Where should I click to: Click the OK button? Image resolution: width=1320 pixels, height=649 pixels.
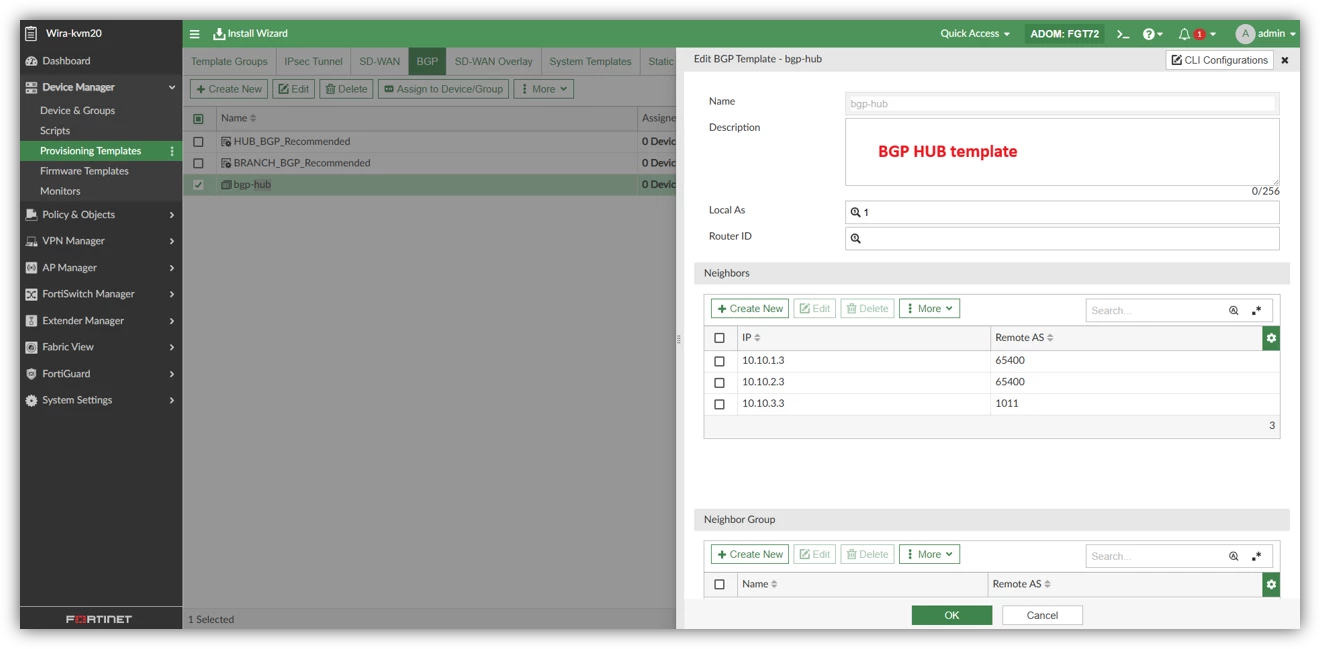pyautogui.click(x=952, y=615)
